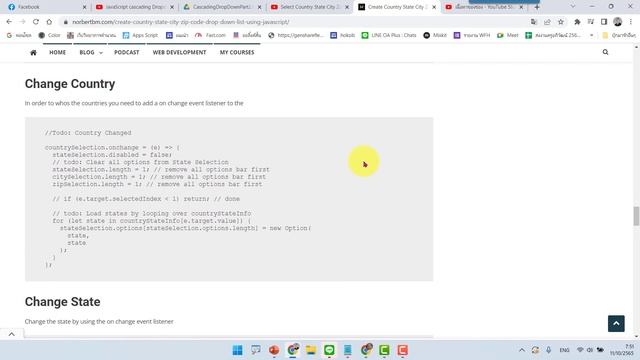Open the Windows Start menu
This screenshot has height=360, width=640.
pos(237,350)
